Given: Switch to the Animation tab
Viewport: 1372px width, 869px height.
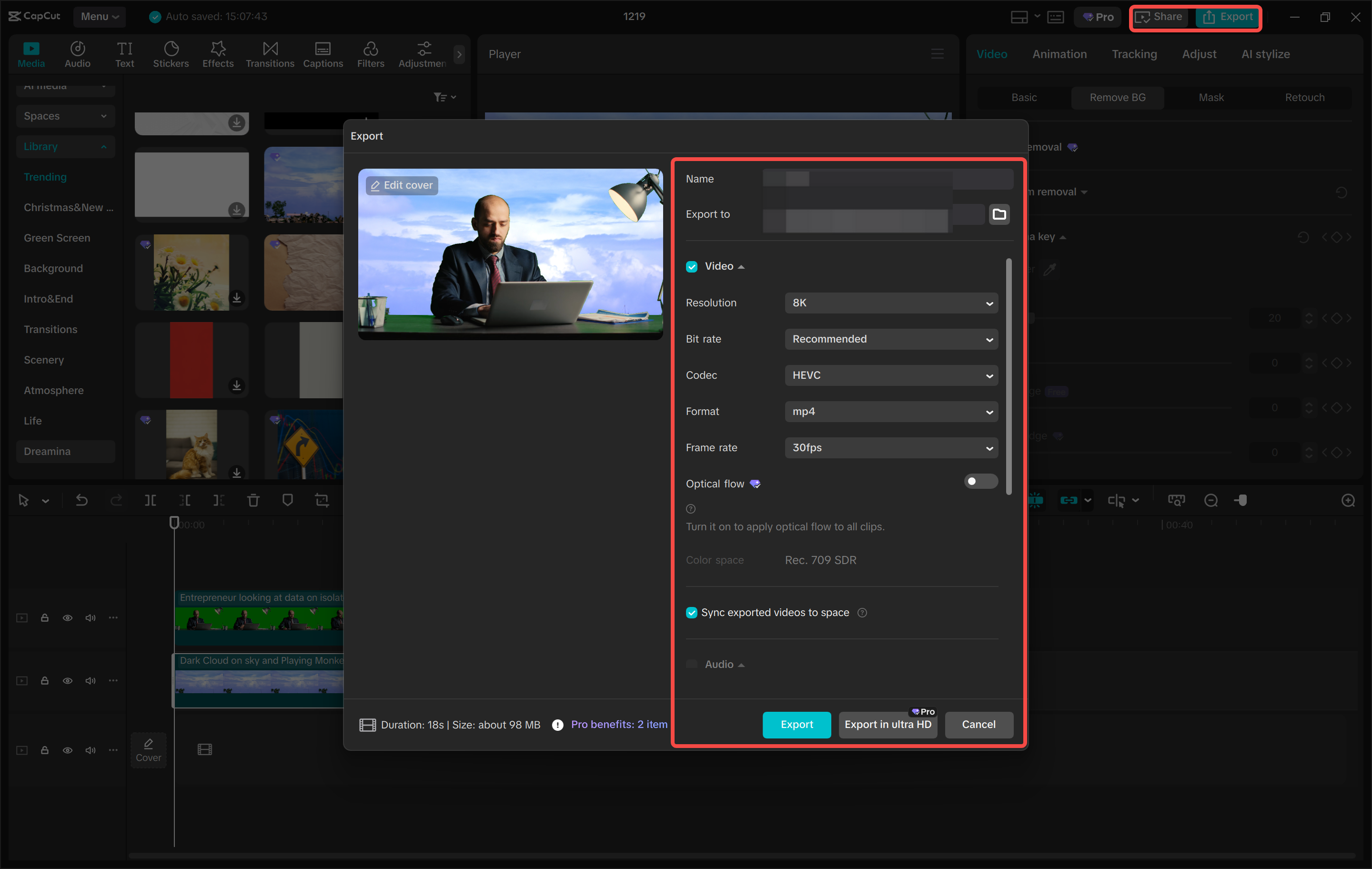Looking at the screenshot, I should pyautogui.click(x=1059, y=53).
